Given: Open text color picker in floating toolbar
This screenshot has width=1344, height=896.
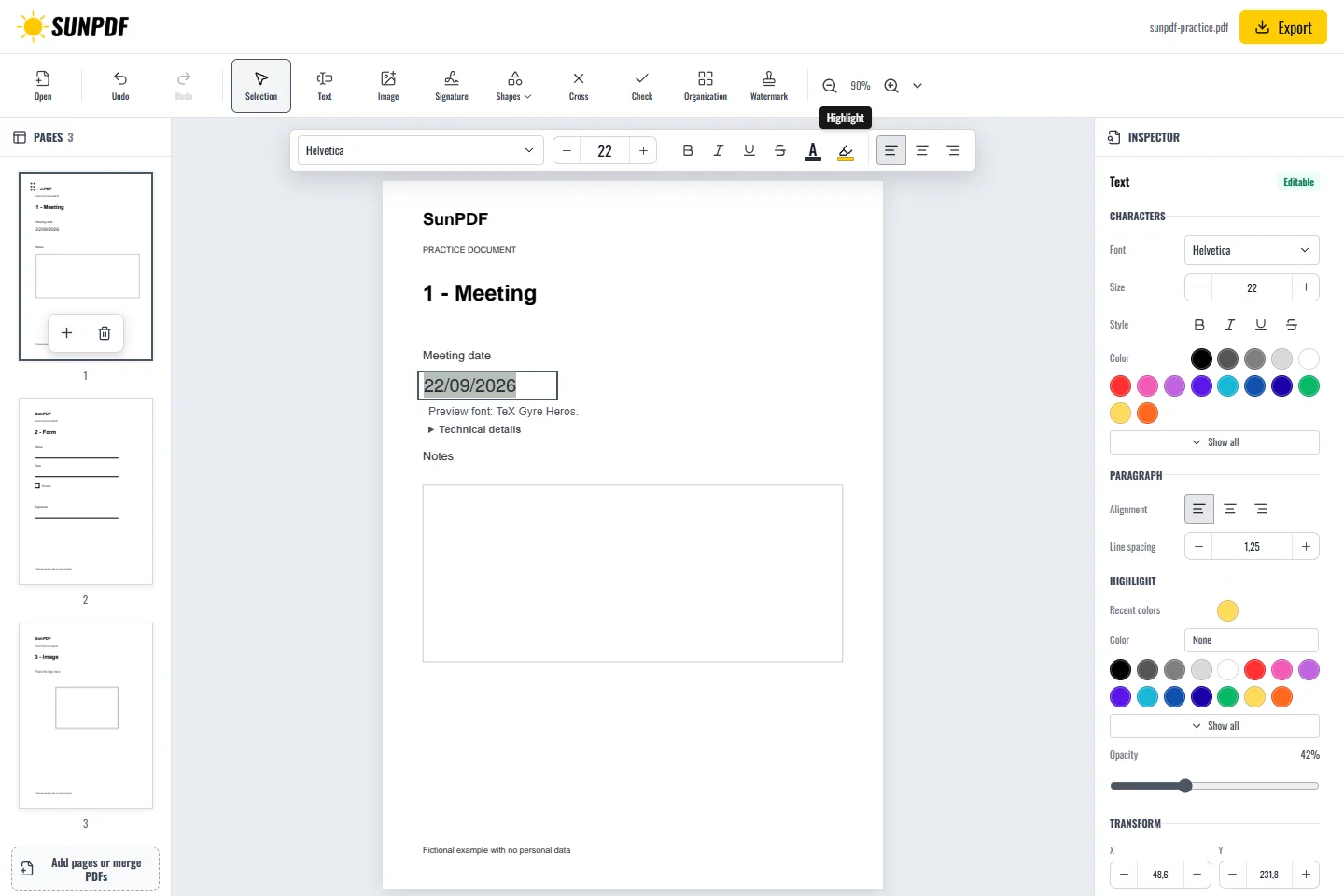Looking at the screenshot, I should click(813, 150).
